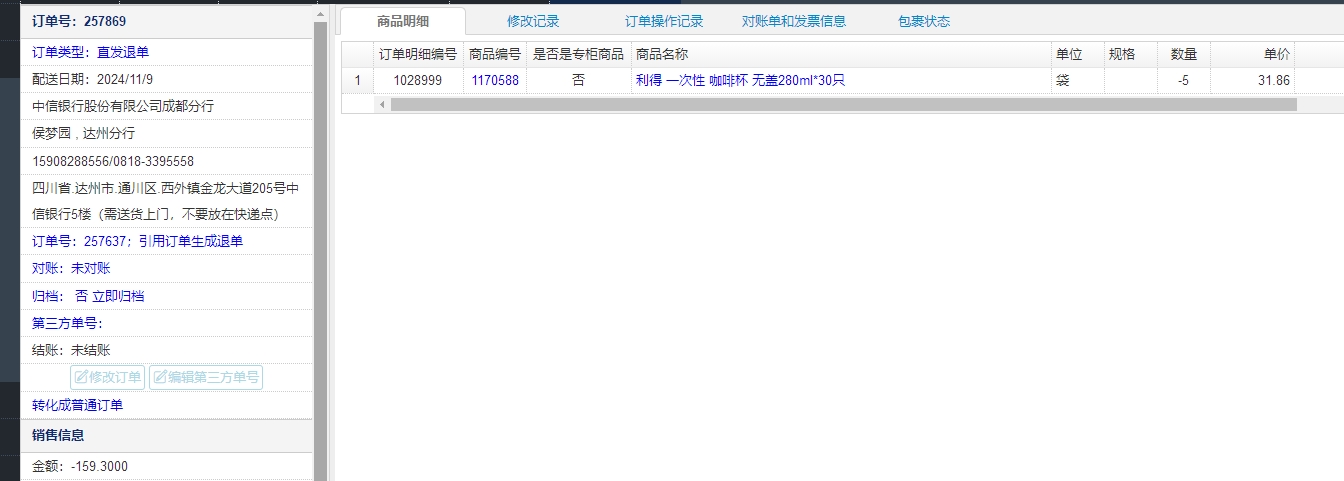Click the 修改订单 button
The width and height of the screenshot is (1344, 481).
(107, 377)
